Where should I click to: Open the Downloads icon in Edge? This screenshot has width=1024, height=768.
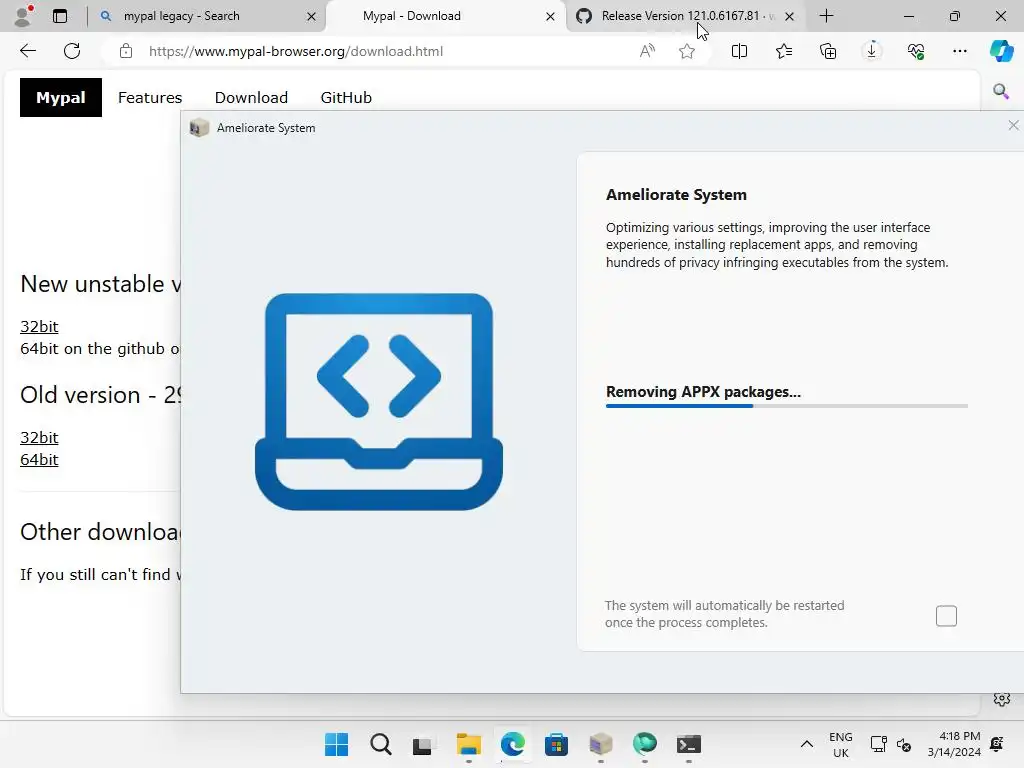tap(872, 51)
